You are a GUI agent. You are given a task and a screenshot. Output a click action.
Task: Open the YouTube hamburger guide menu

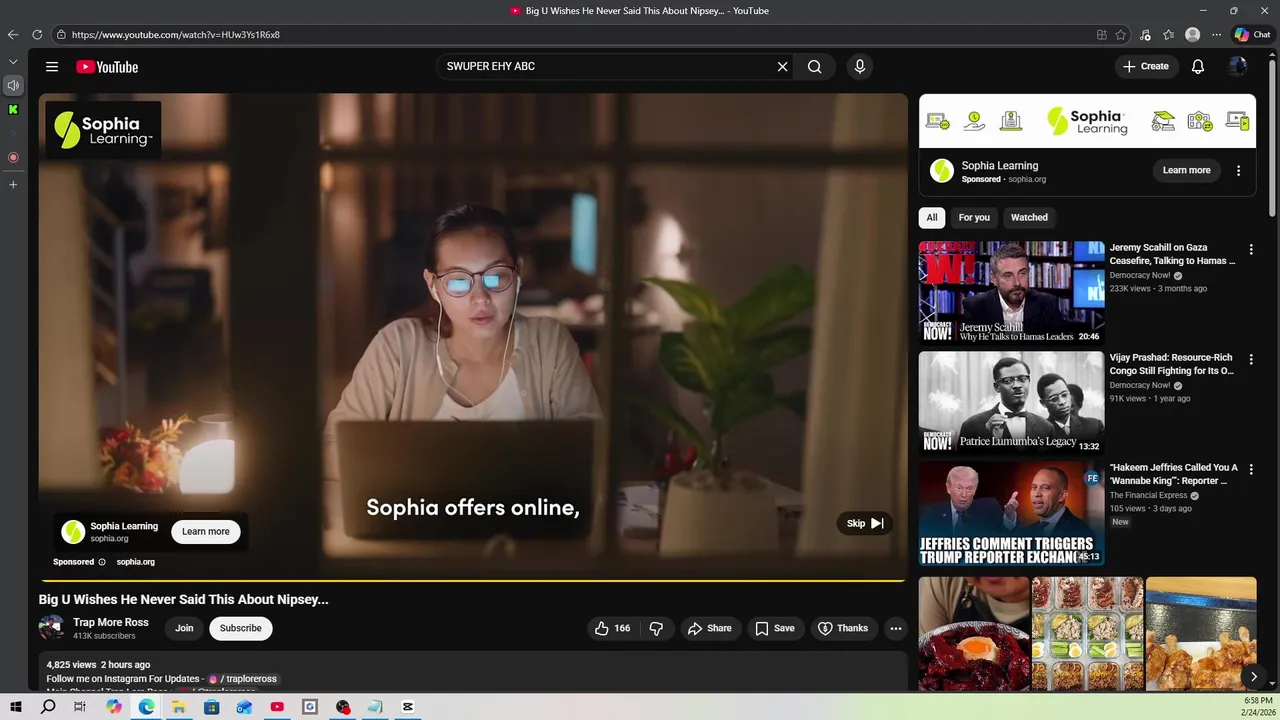coord(52,67)
